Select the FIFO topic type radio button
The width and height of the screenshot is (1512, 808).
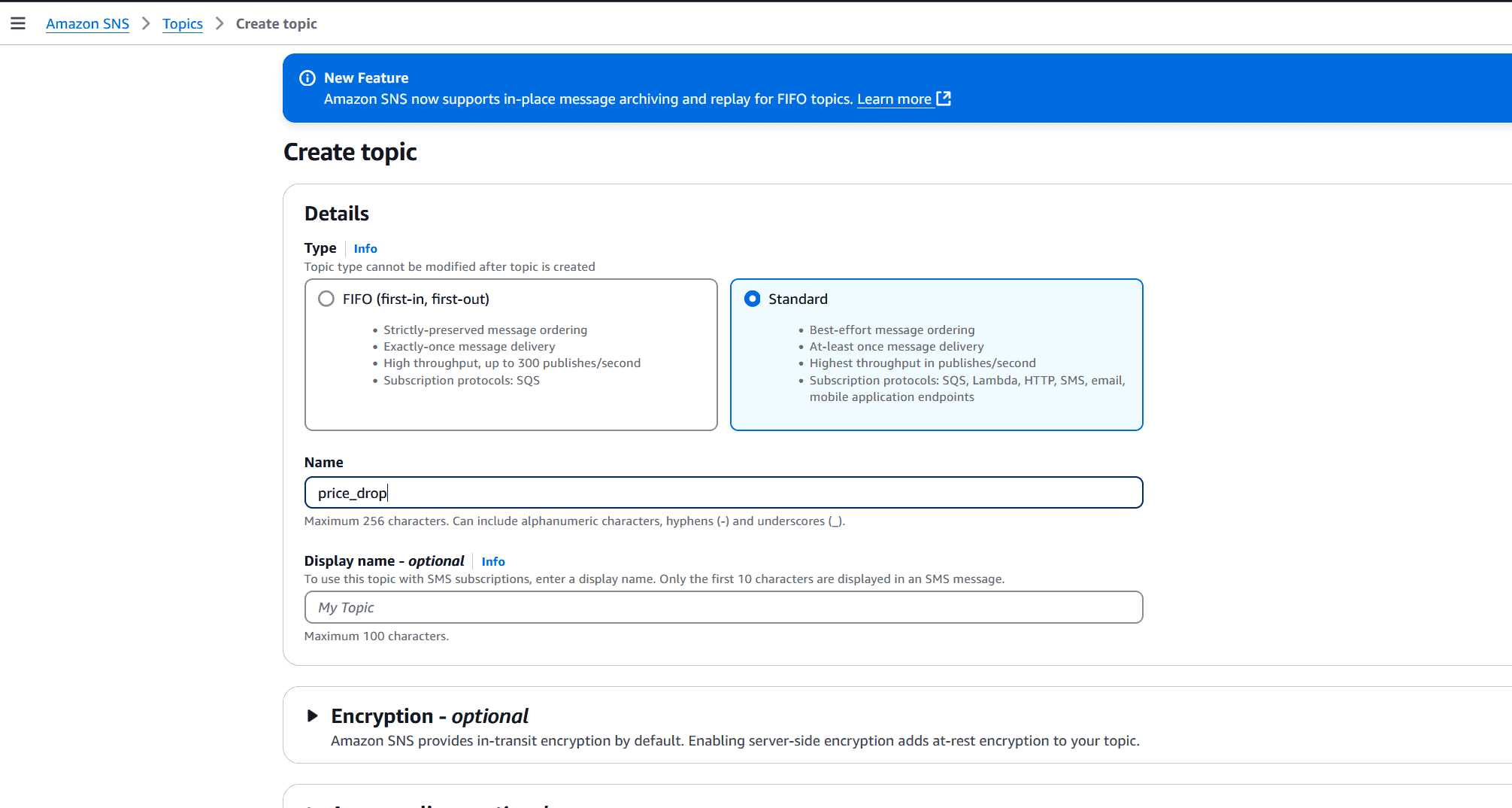(326, 299)
